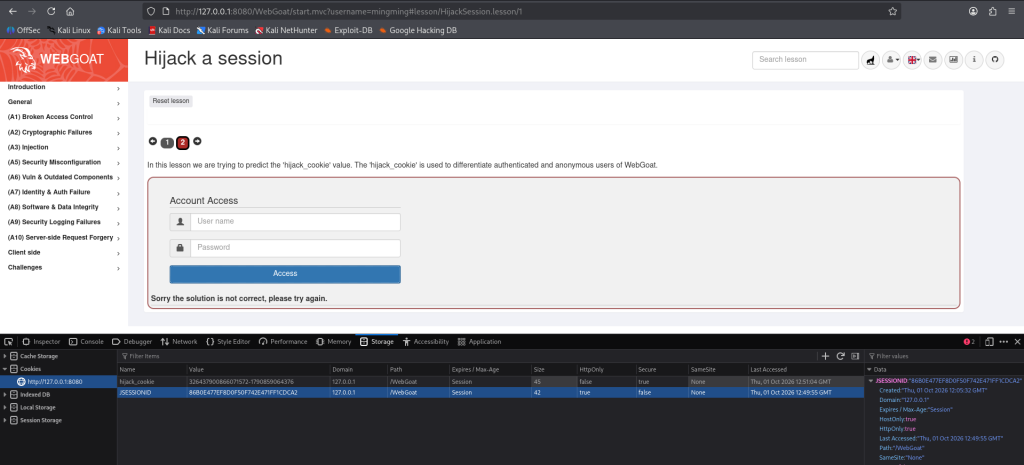Expand Indexed DB tree node

[x=6, y=394]
